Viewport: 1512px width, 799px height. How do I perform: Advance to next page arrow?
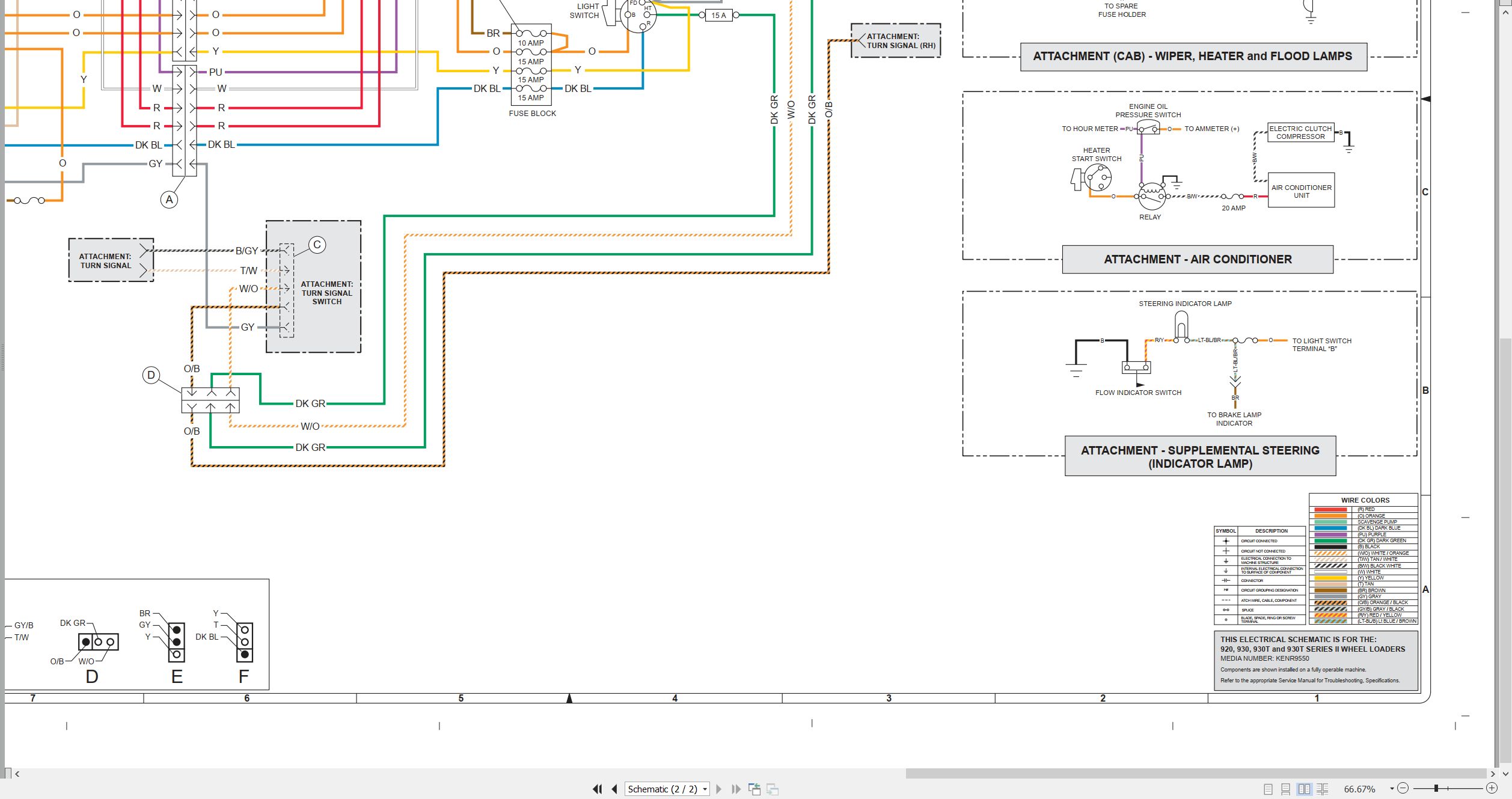[718, 789]
